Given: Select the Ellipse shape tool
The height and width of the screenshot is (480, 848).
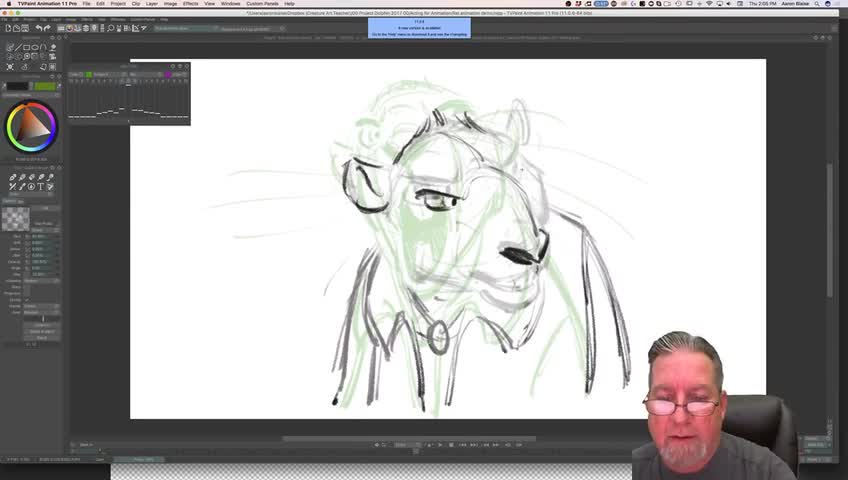Looking at the screenshot, I should (x=35, y=48).
